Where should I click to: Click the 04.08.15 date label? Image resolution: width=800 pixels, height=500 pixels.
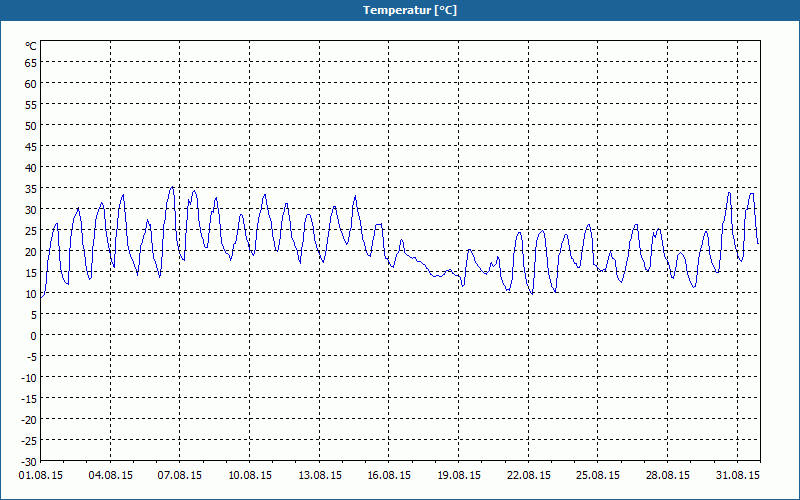click(x=111, y=476)
